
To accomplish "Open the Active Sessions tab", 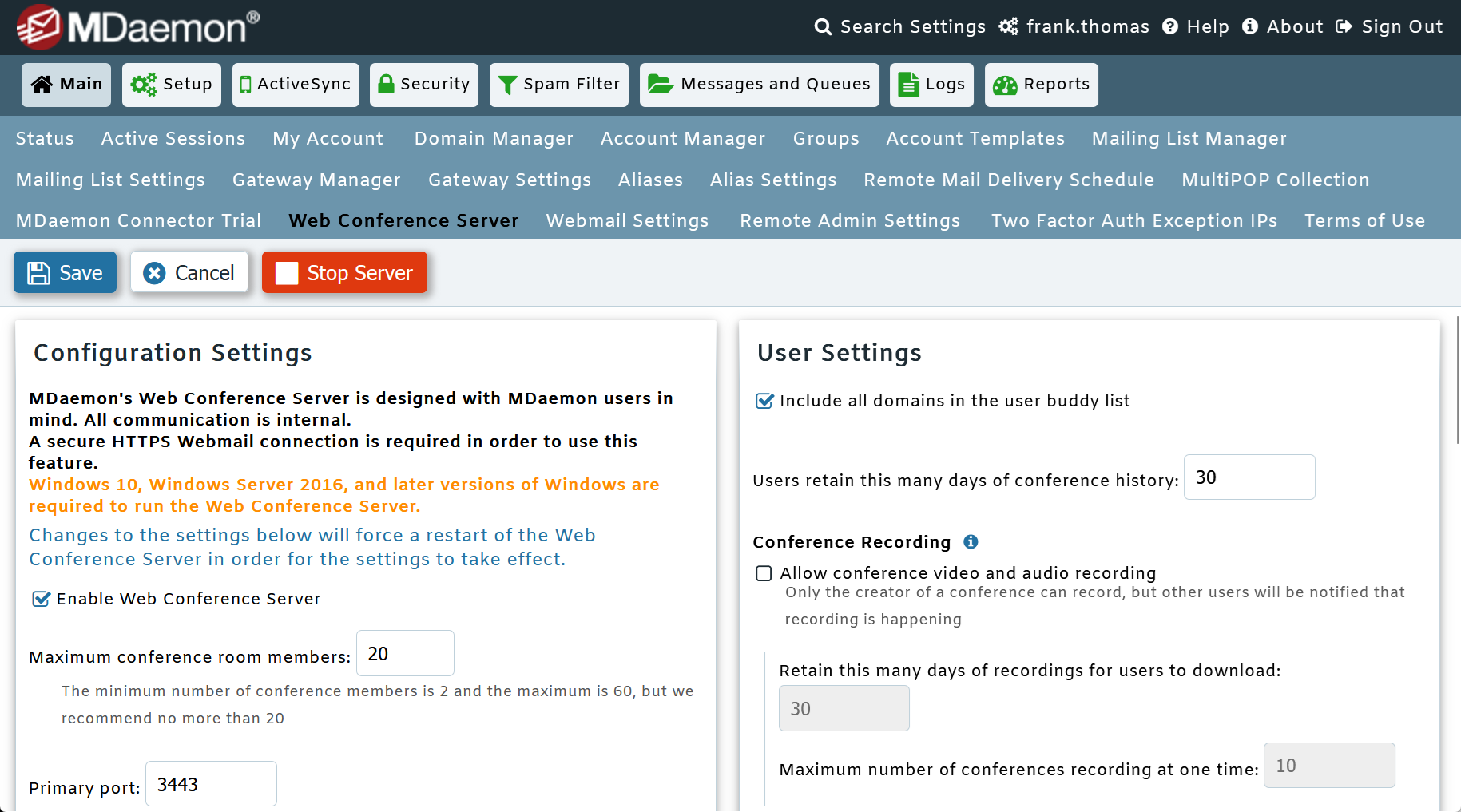I will [173, 138].
